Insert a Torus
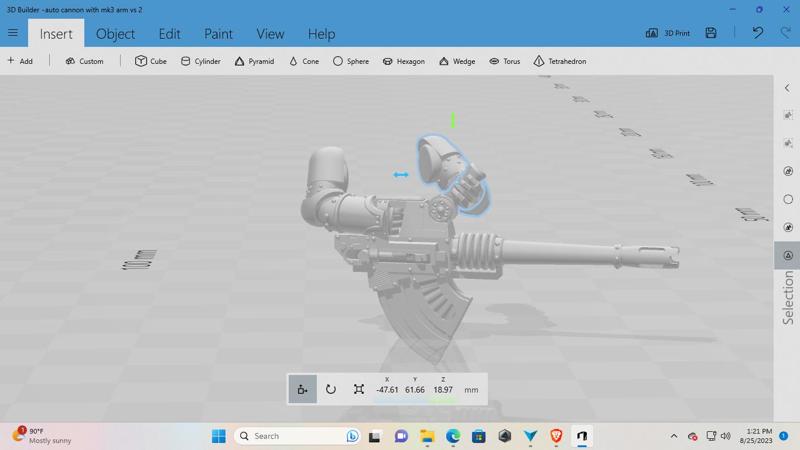The height and width of the screenshot is (450, 800). 505,61
